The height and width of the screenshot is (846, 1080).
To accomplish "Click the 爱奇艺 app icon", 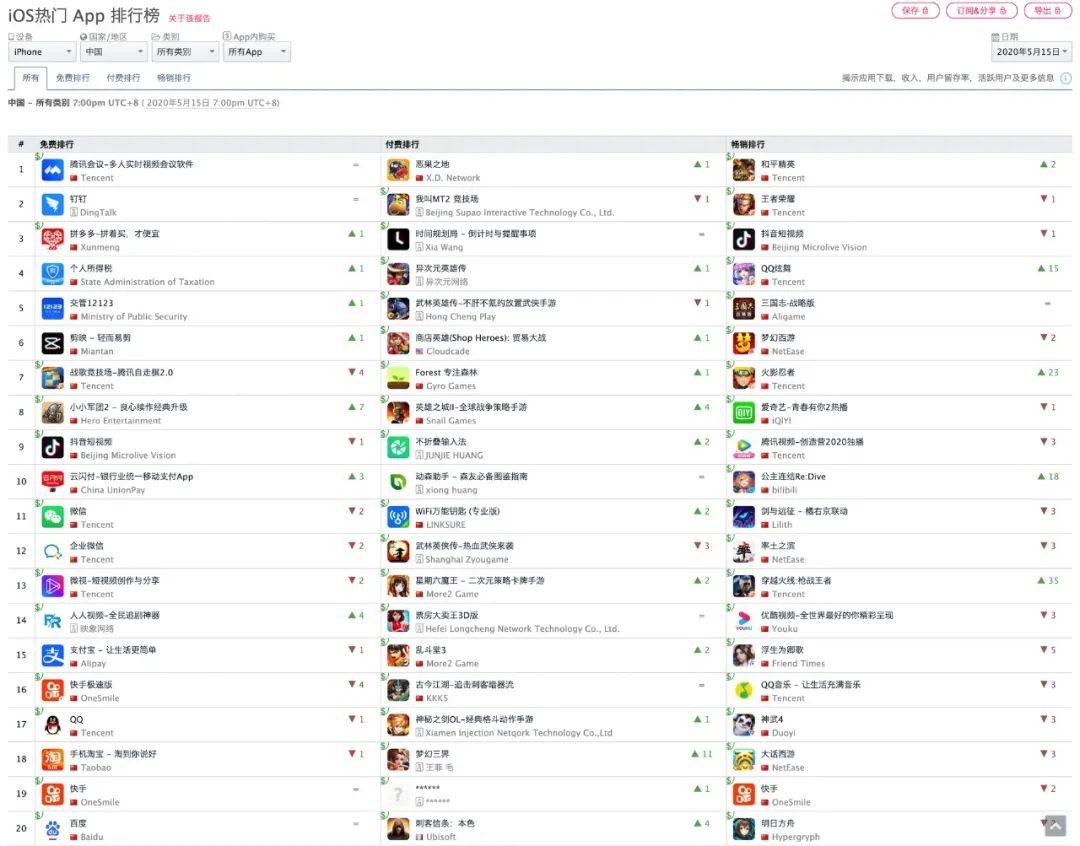I will coord(744,413).
